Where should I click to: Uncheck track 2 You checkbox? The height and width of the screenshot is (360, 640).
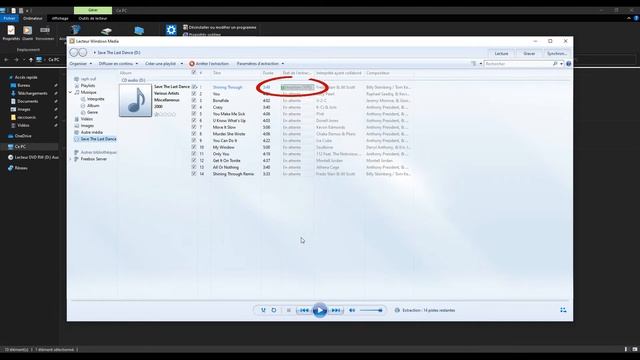(x=194, y=94)
